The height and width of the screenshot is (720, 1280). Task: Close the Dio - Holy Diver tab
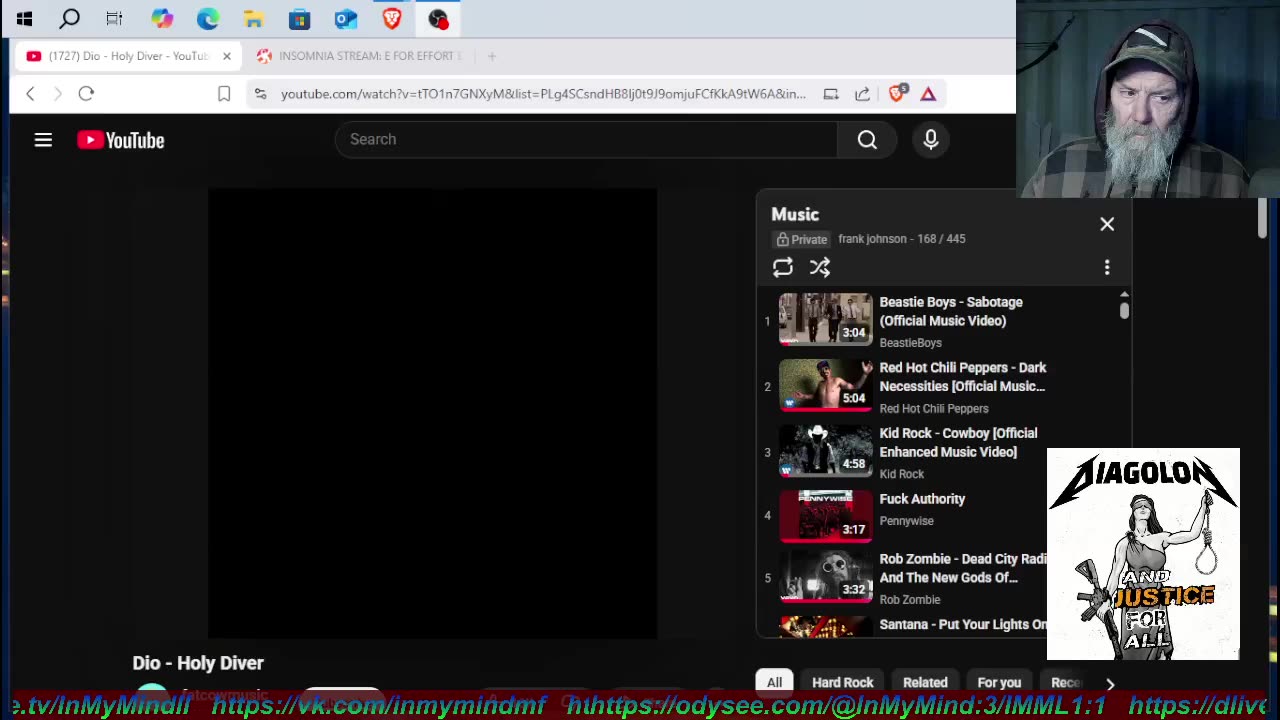pyautogui.click(x=227, y=56)
